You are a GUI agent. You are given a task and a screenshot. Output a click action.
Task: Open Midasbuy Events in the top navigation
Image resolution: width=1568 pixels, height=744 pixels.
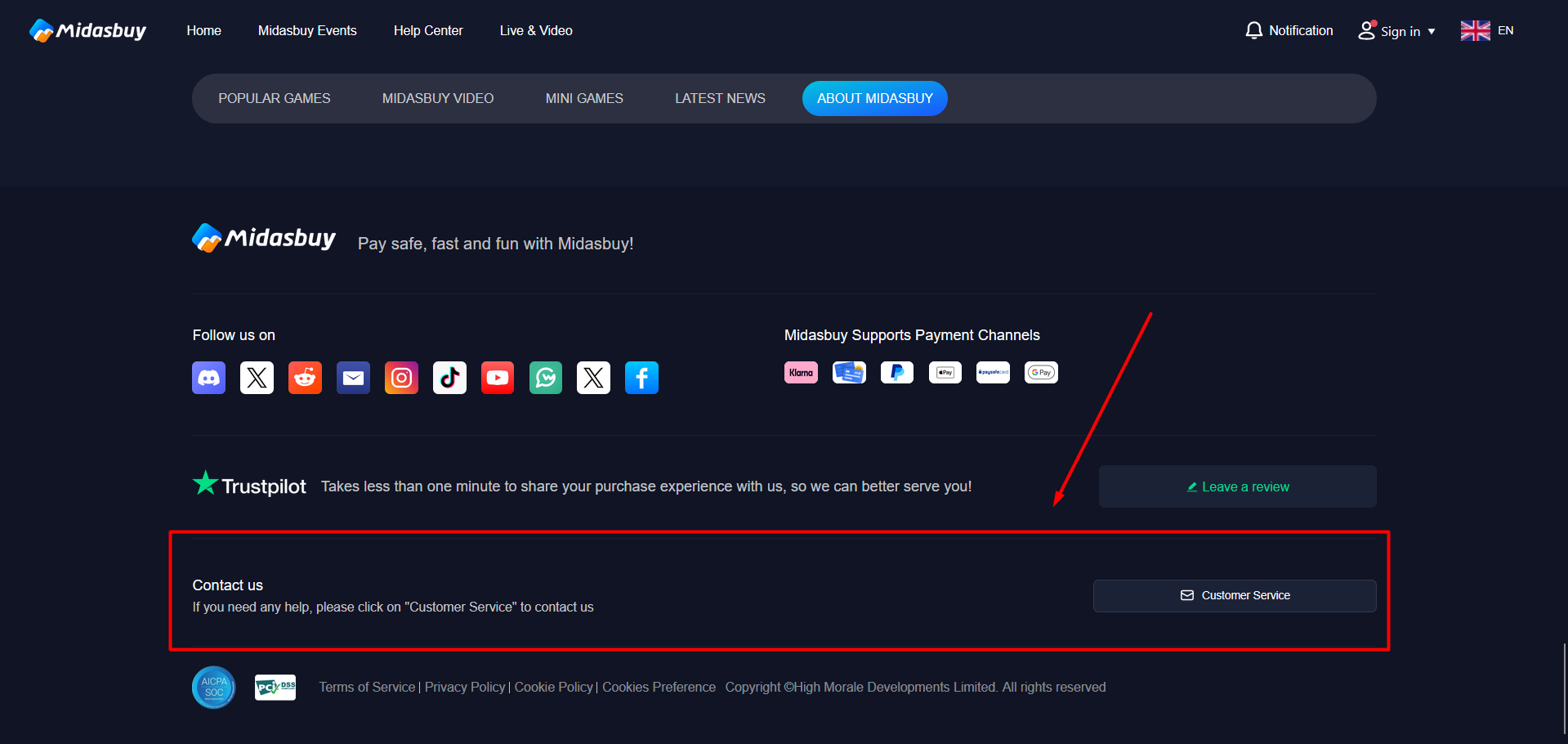307,30
